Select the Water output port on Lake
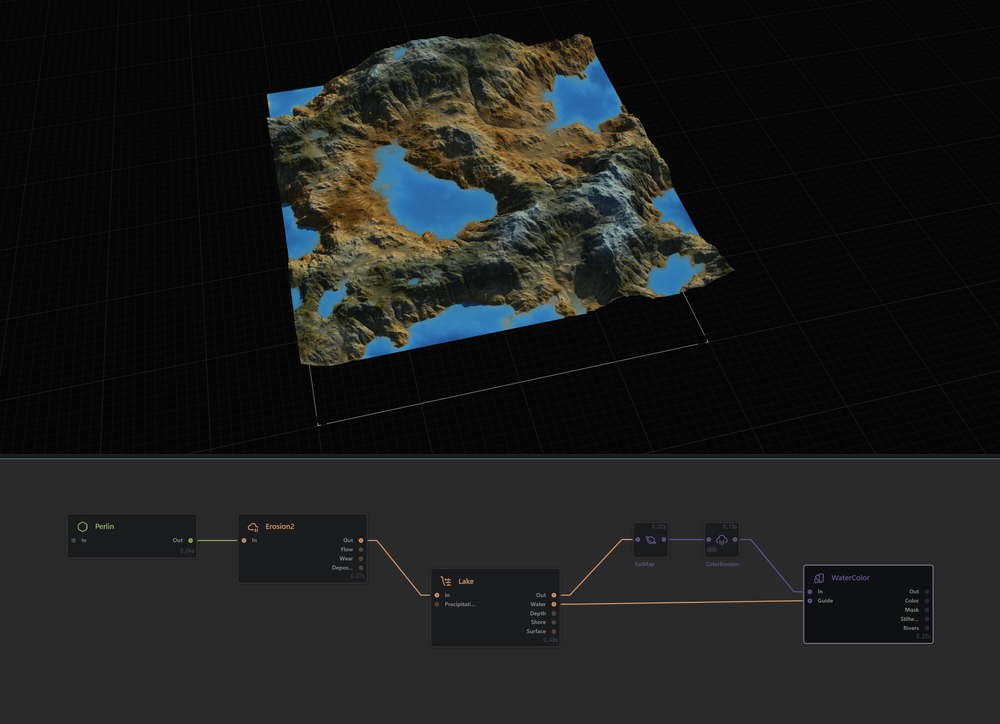The height and width of the screenshot is (724, 1000). coord(553,604)
